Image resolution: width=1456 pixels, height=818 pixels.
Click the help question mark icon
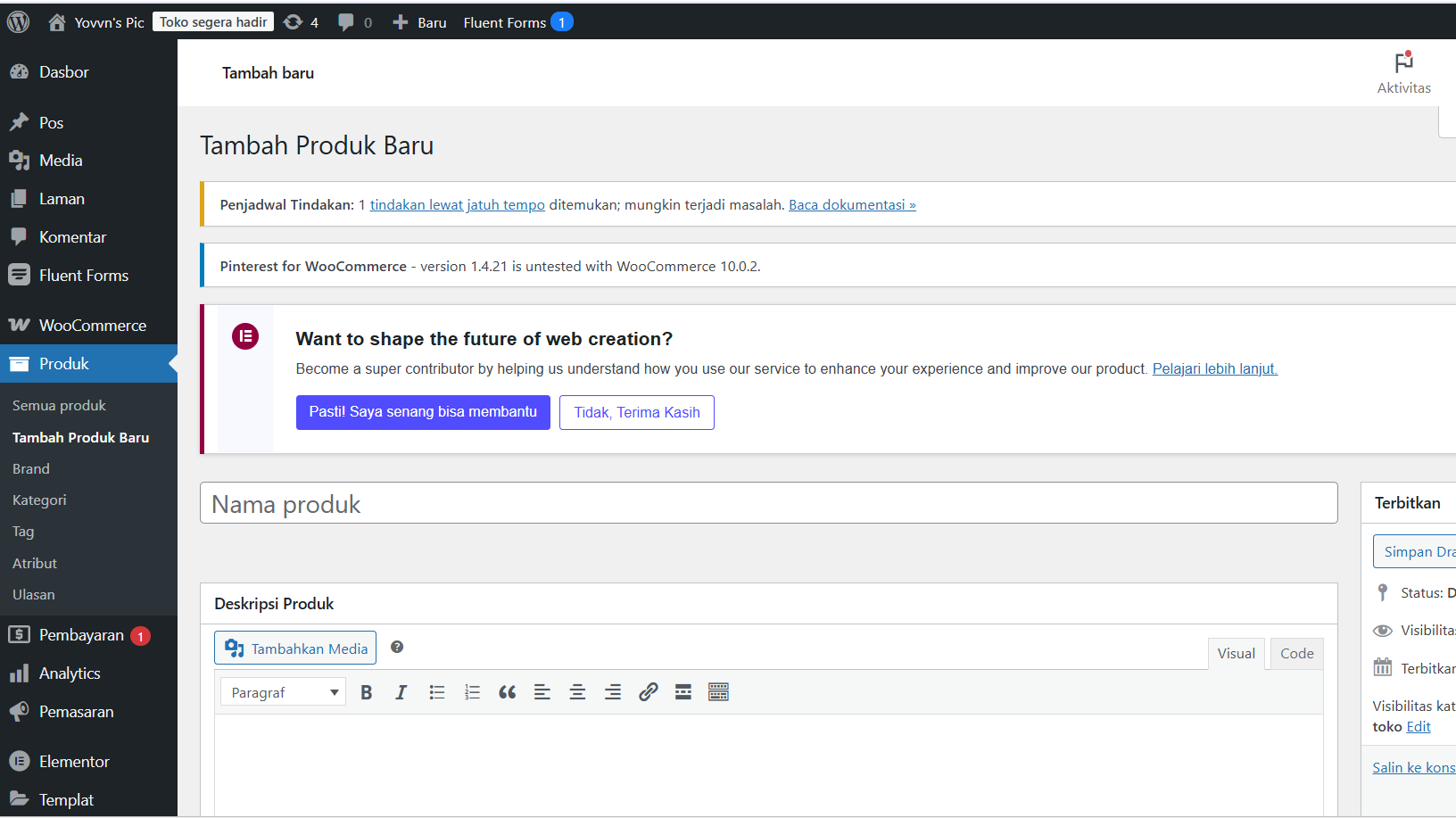coord(397,648)
